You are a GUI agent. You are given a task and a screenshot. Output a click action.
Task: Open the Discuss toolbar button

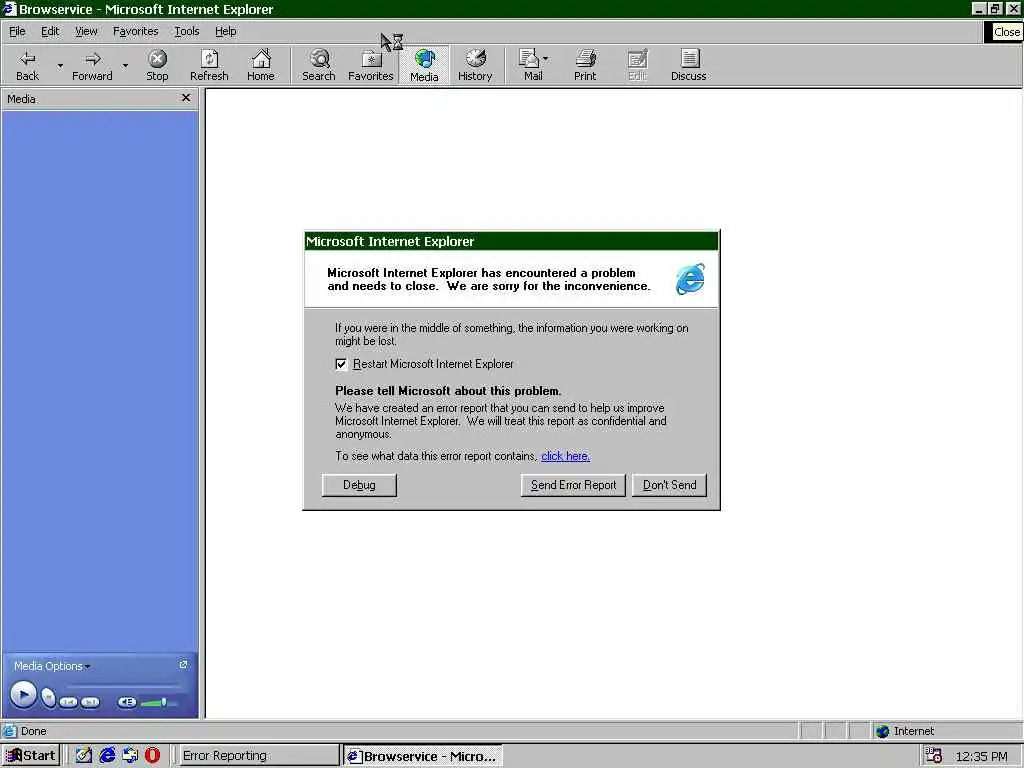click(688, 65)
